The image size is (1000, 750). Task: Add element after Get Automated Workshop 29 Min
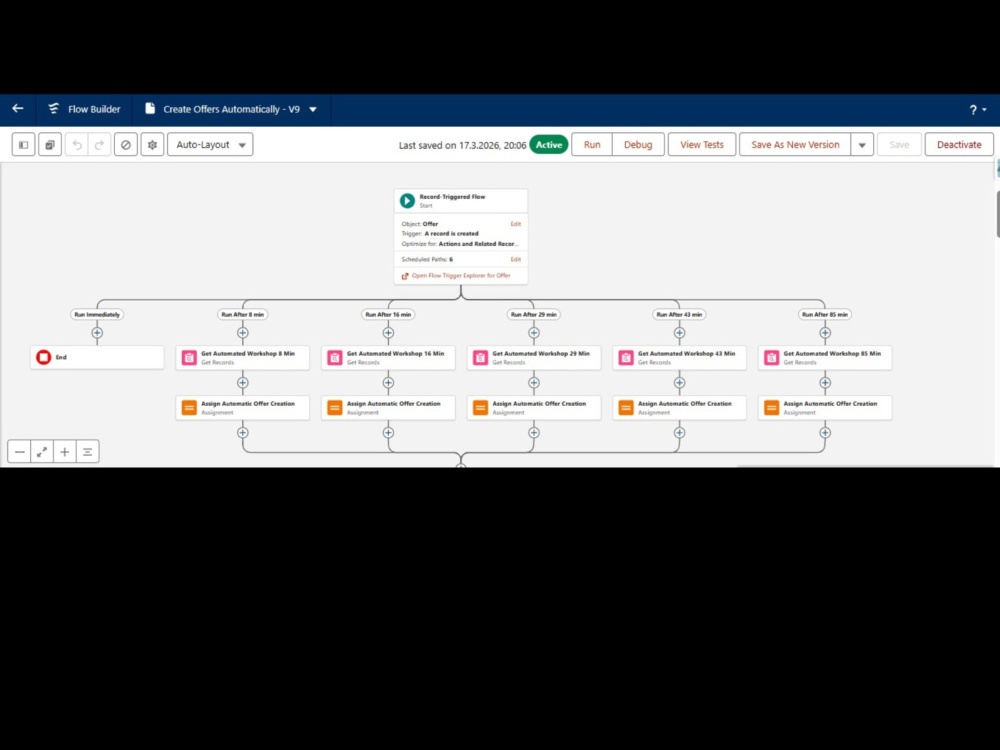click(x=534, y=383)
